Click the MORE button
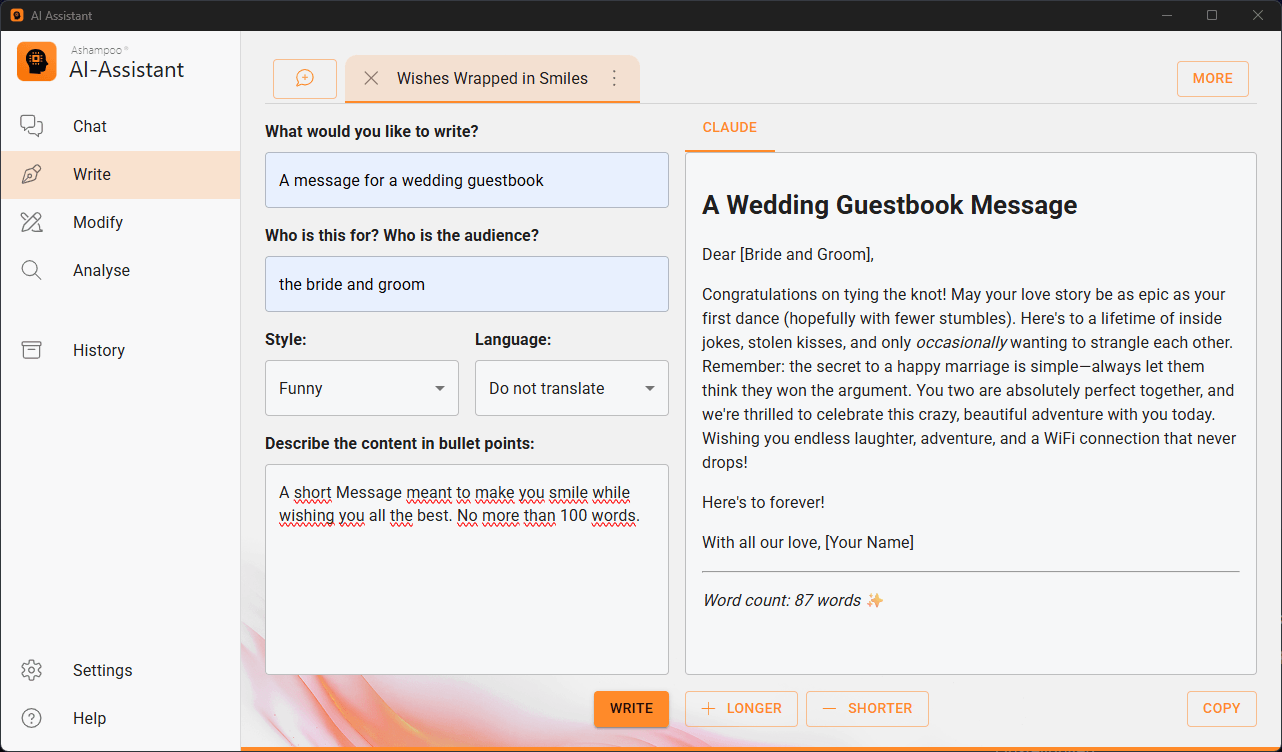This screenshot has height=752, width=1282. click(x=1213, y=79)
